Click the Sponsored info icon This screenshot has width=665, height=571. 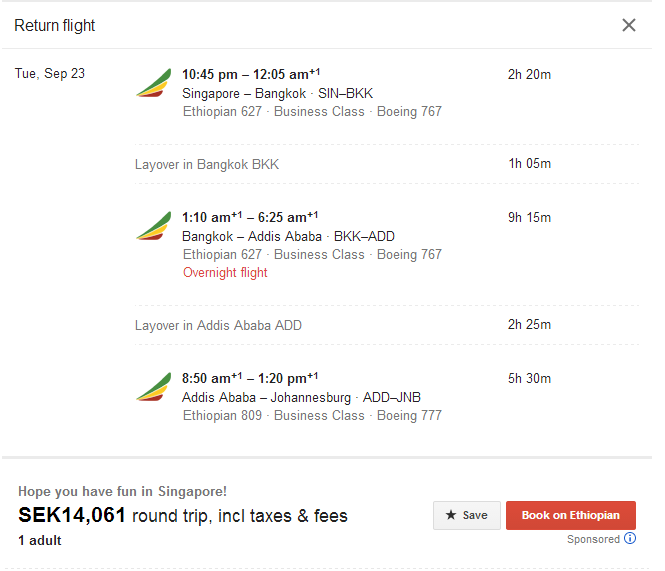click(630, 538)
